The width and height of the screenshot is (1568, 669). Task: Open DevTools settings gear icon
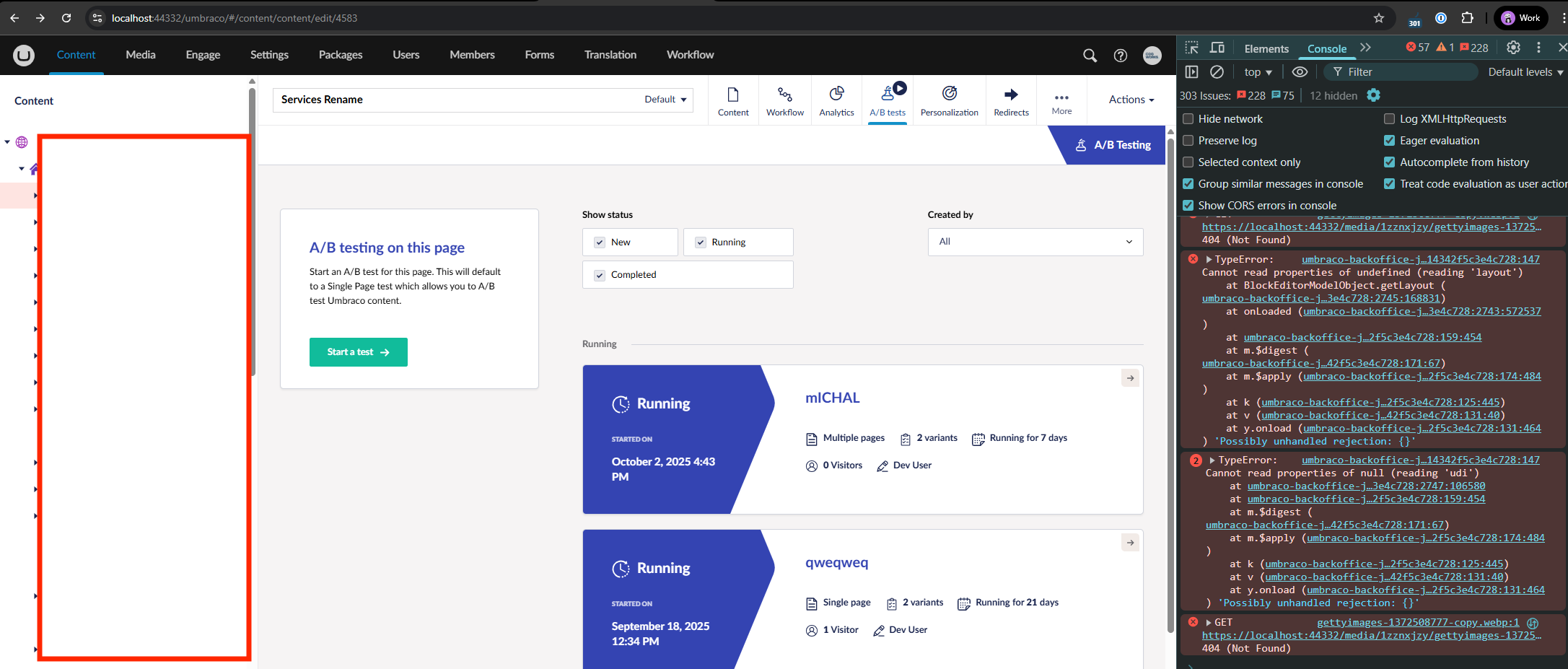1513,48
